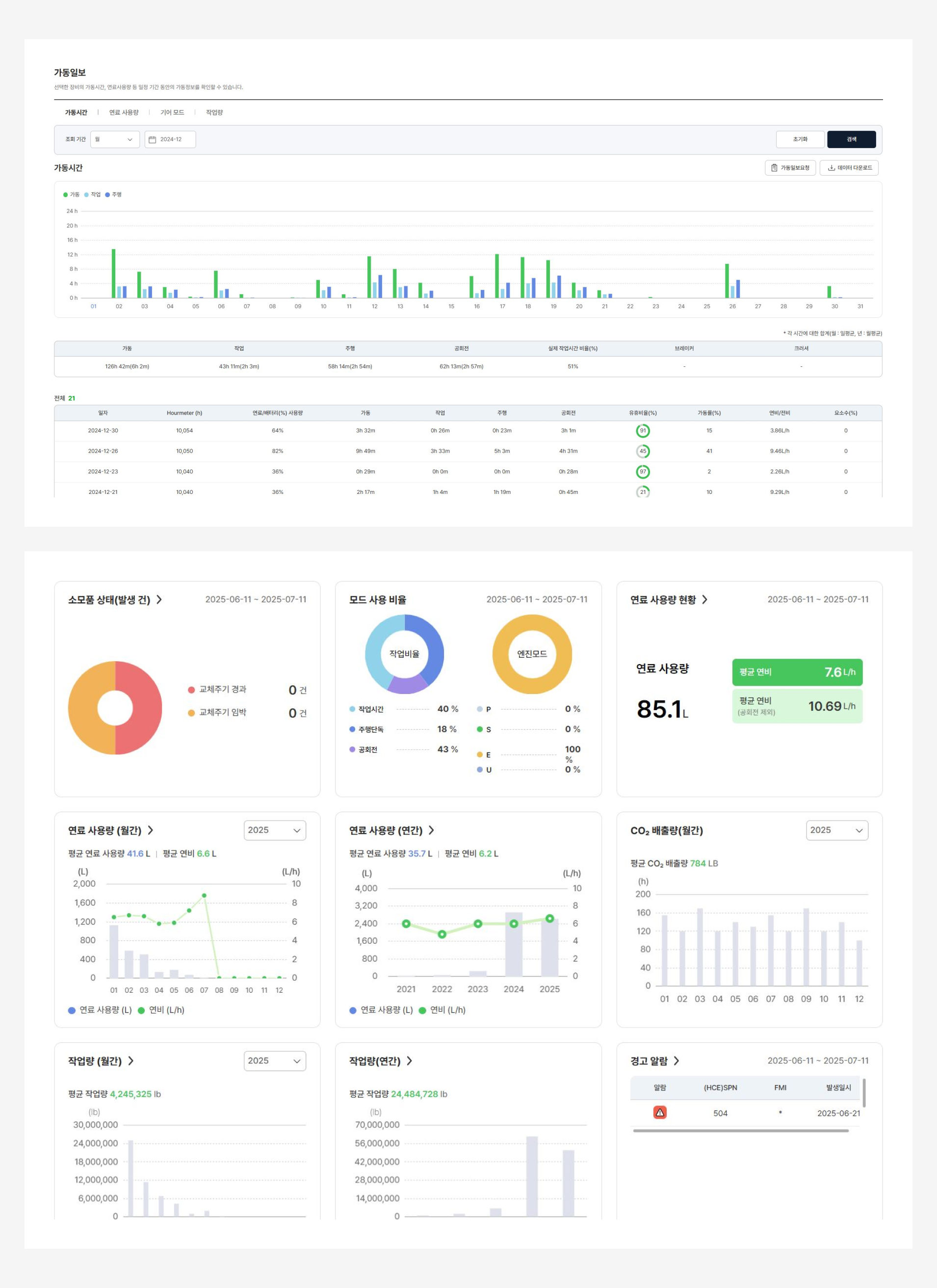Open 소모품 상태 details via chevron arrow
This screenshot has width=937, height=1288.
click(x=159, y=600)
